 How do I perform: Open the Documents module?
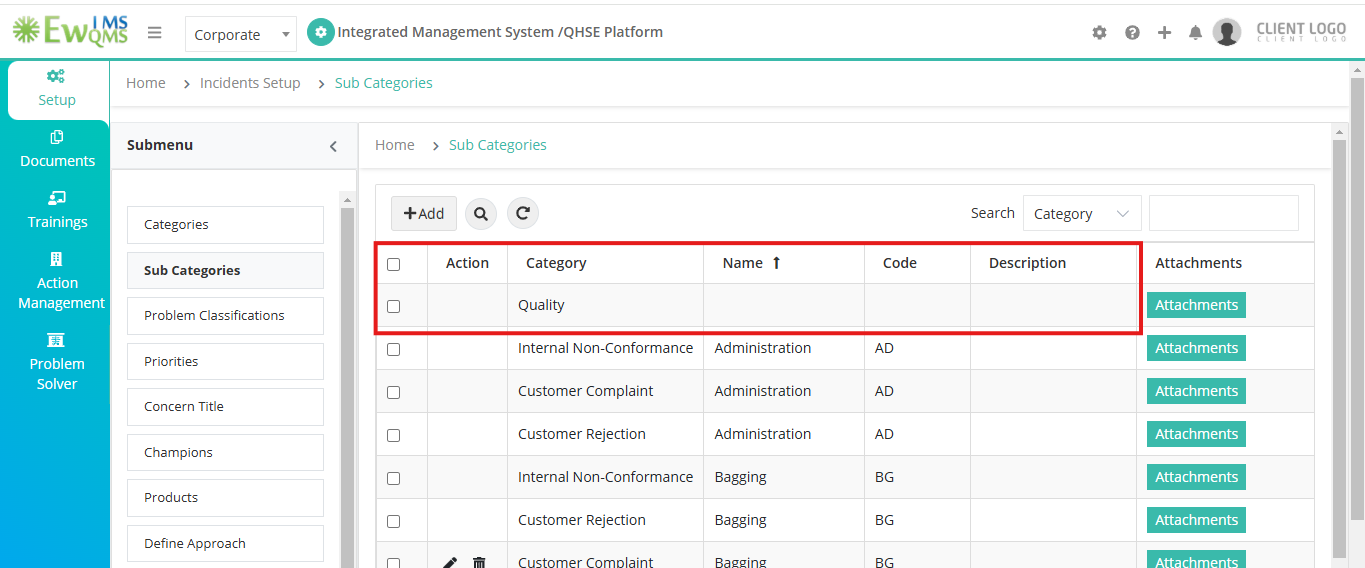pos(57,149)
